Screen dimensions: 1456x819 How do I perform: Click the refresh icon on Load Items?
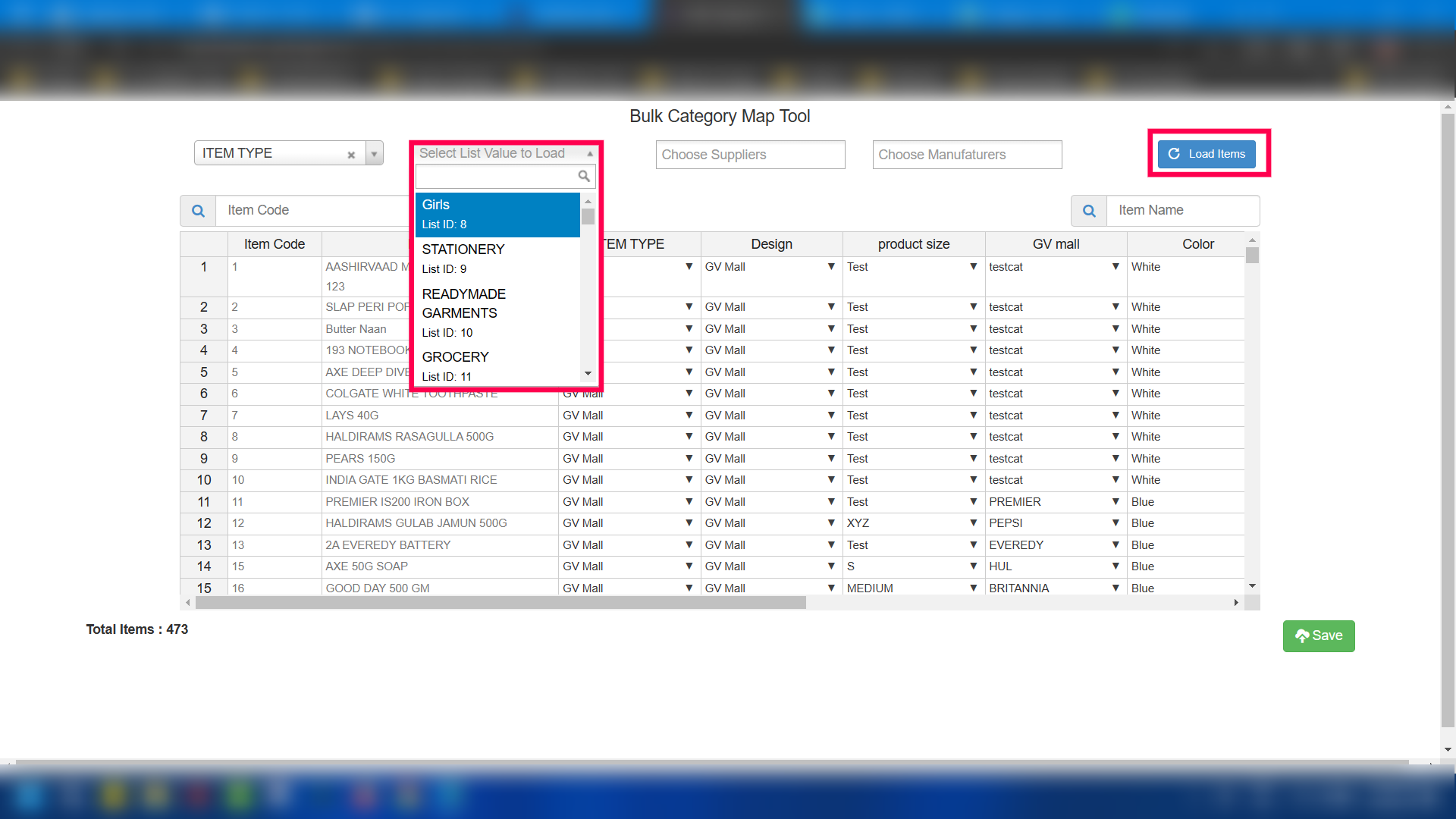point(1174,154)
